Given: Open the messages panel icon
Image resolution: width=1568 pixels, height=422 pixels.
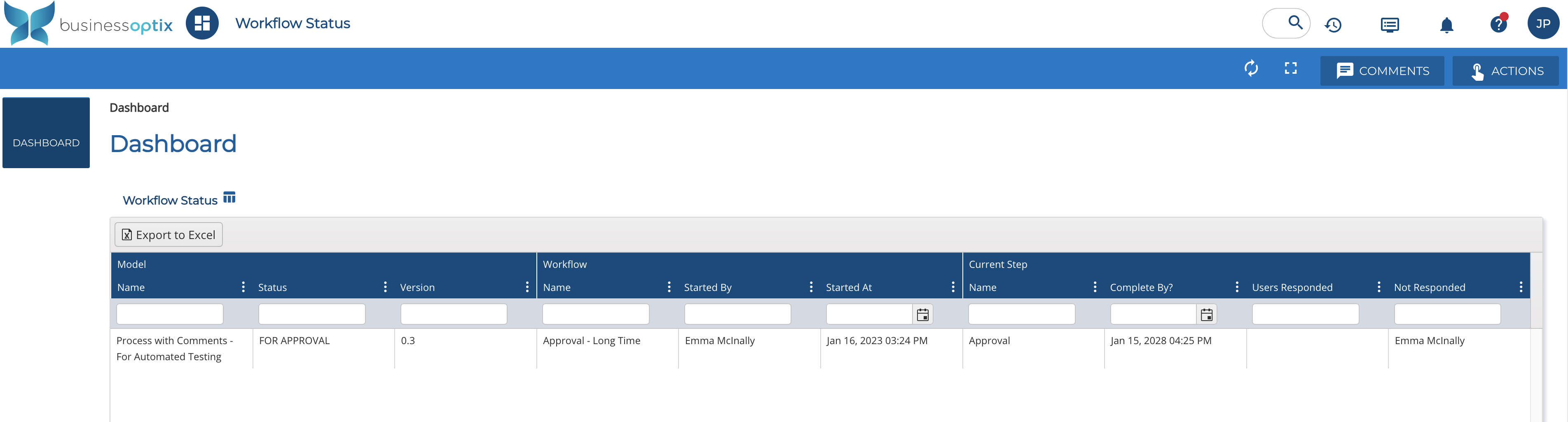Looking at the screenshot, I should point(1390,25).
